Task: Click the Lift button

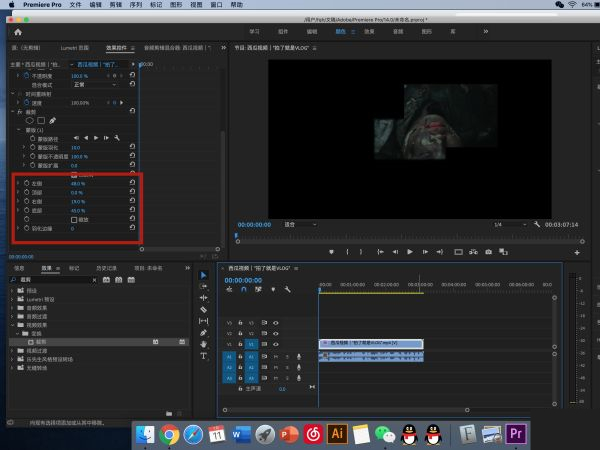Action: (x=458, y=252)
